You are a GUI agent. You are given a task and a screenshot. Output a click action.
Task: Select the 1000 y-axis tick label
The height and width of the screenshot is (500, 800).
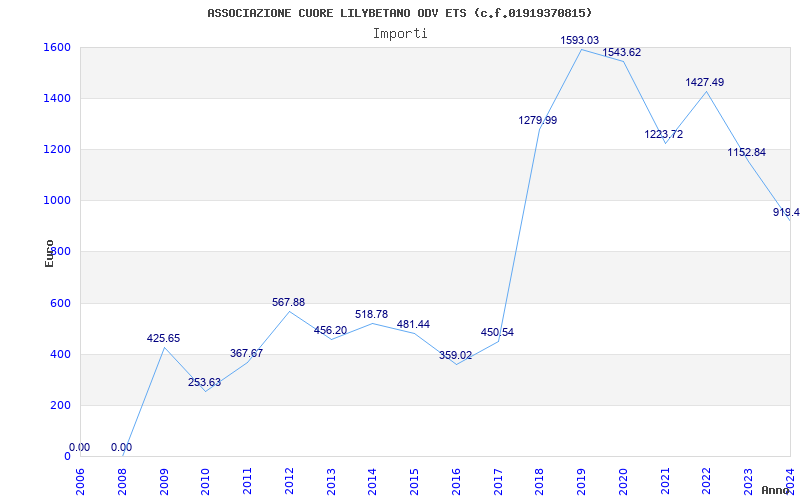tap(57, 201)
